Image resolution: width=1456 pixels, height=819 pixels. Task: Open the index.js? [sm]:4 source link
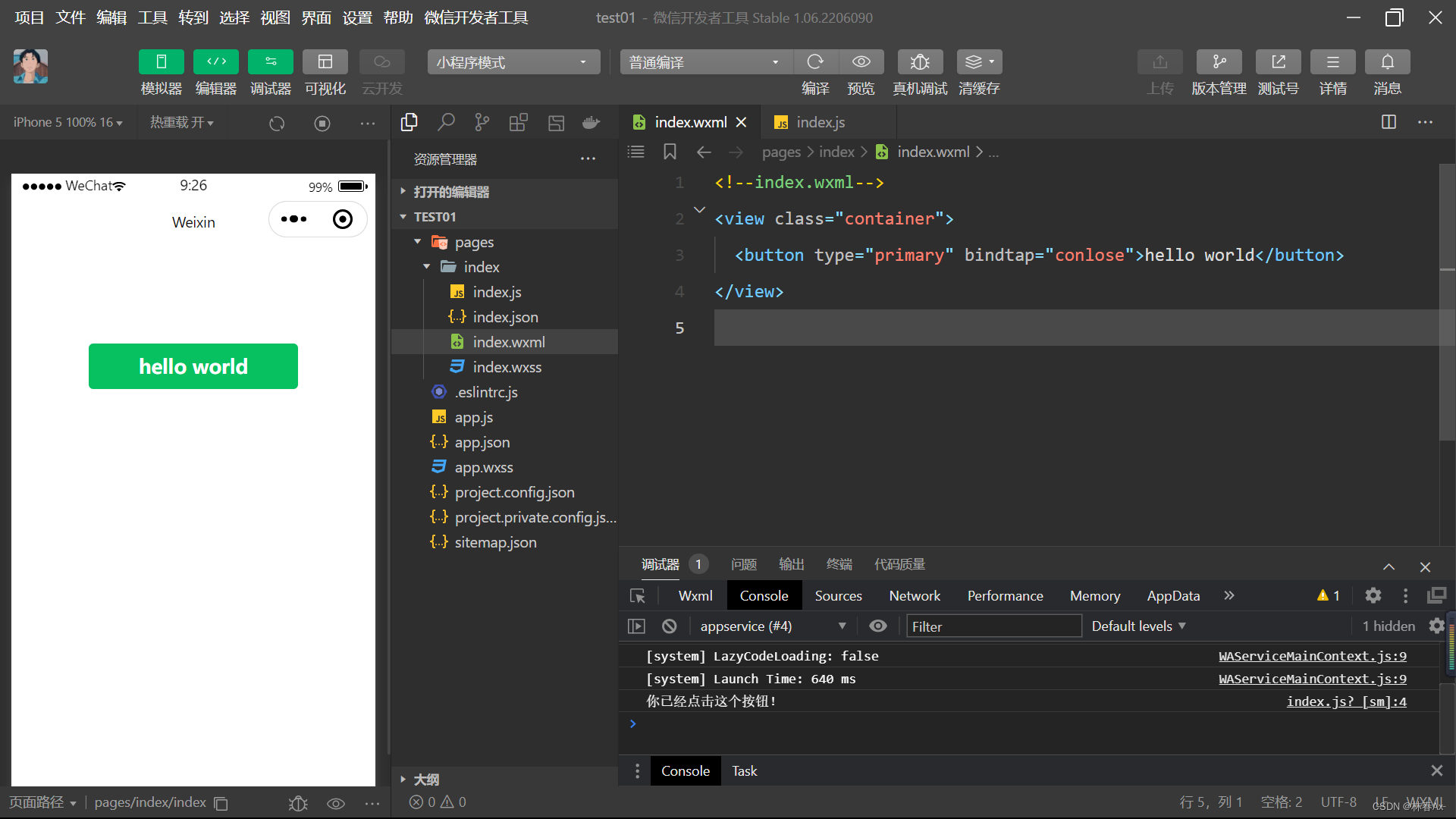(x=1346, y=701)
